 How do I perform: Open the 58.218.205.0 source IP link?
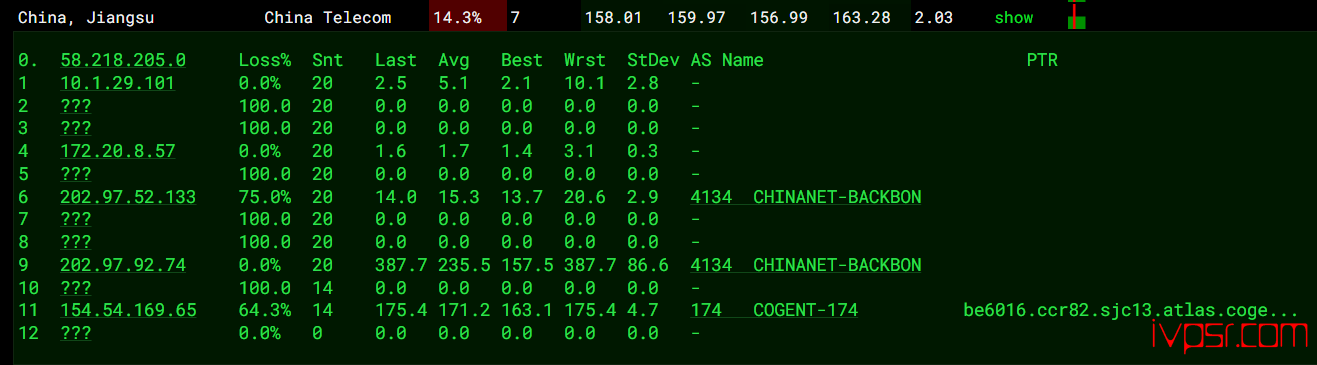pos(123,60)
